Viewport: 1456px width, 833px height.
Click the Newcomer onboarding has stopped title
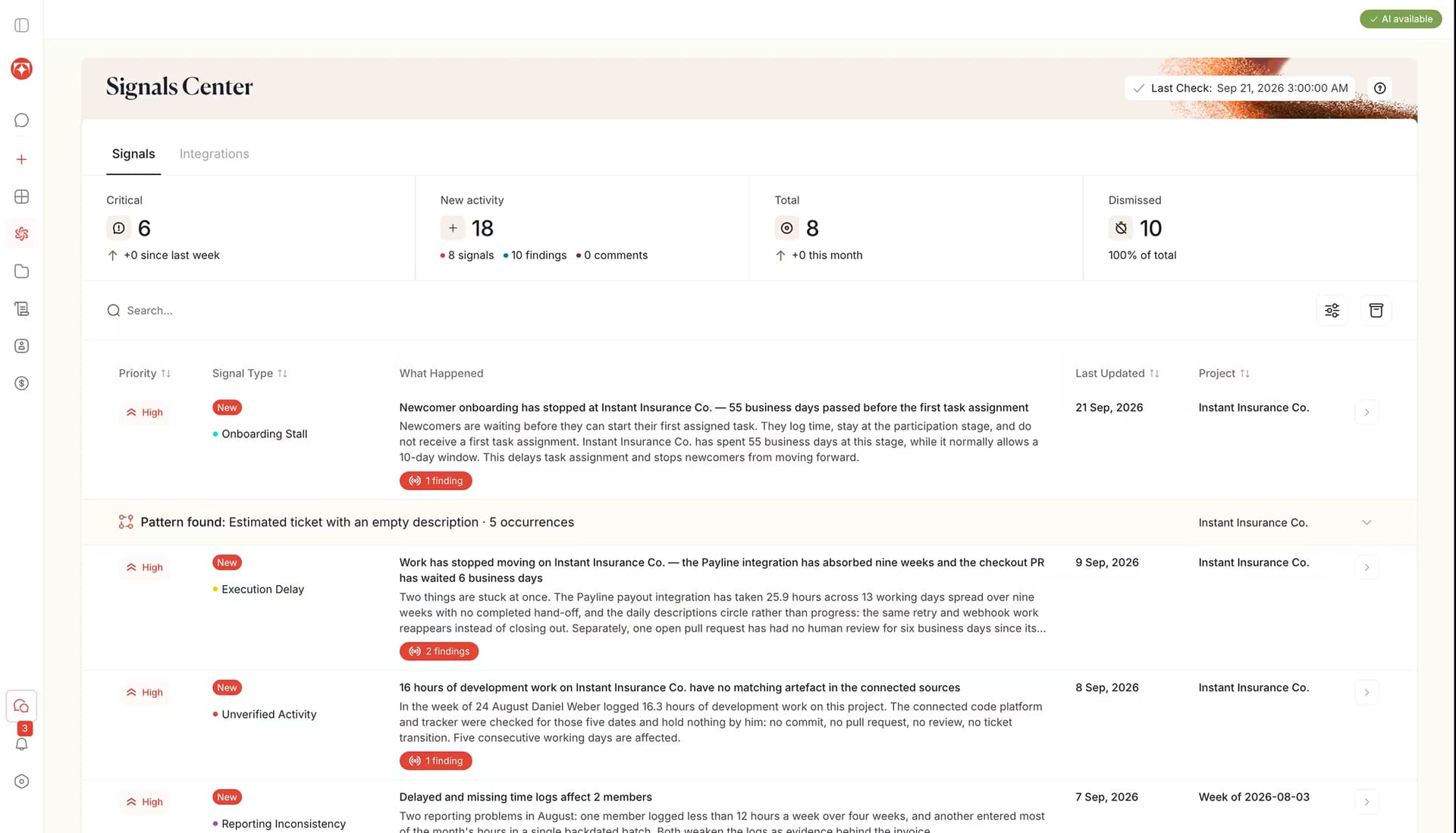click(714, 408)
